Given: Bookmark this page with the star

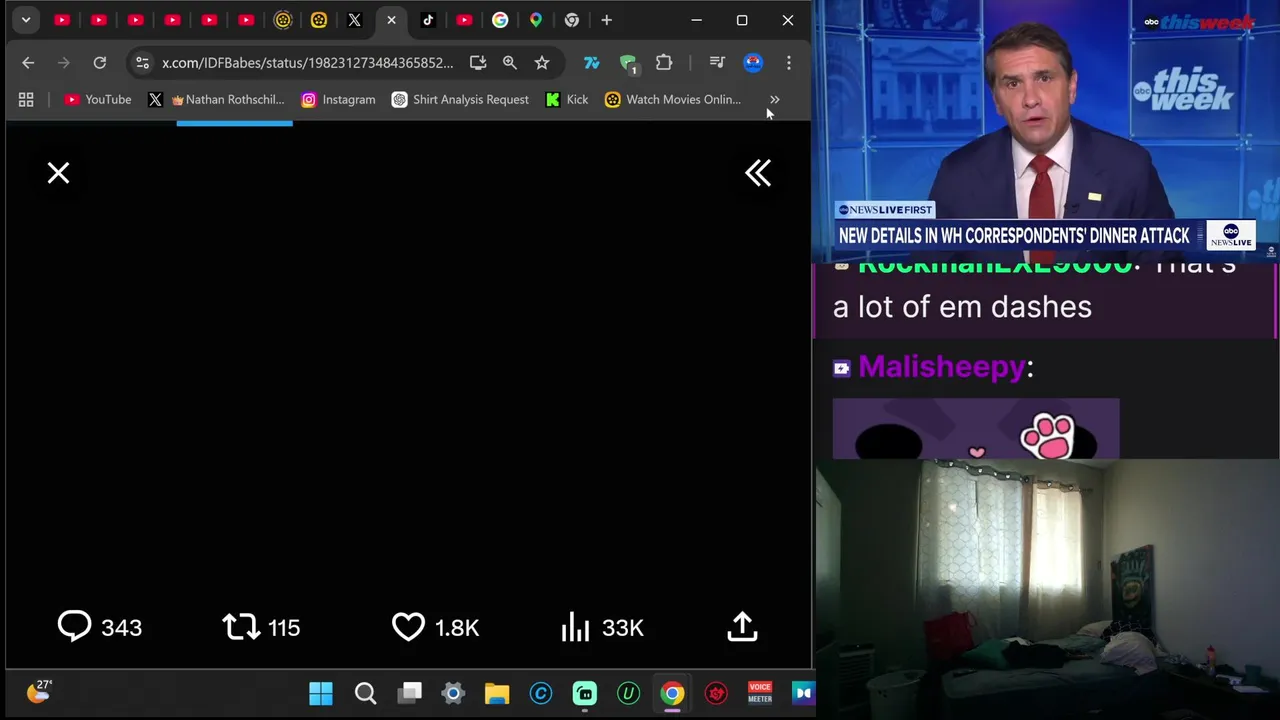Looking at the screenshot, I should tap(542, 63).
